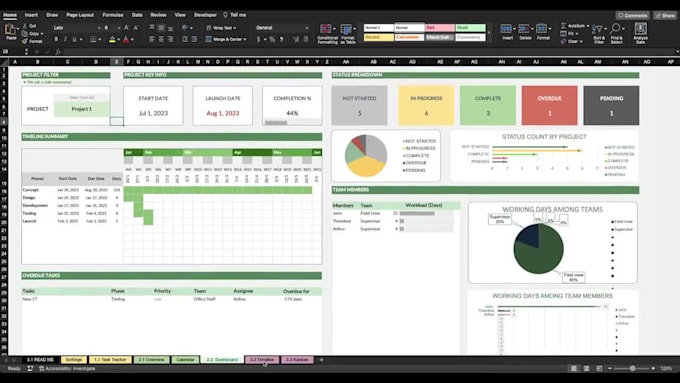Switch to the 3.2 Timeline sheet tab
The image size is (680, 383).
pos(262,360)
